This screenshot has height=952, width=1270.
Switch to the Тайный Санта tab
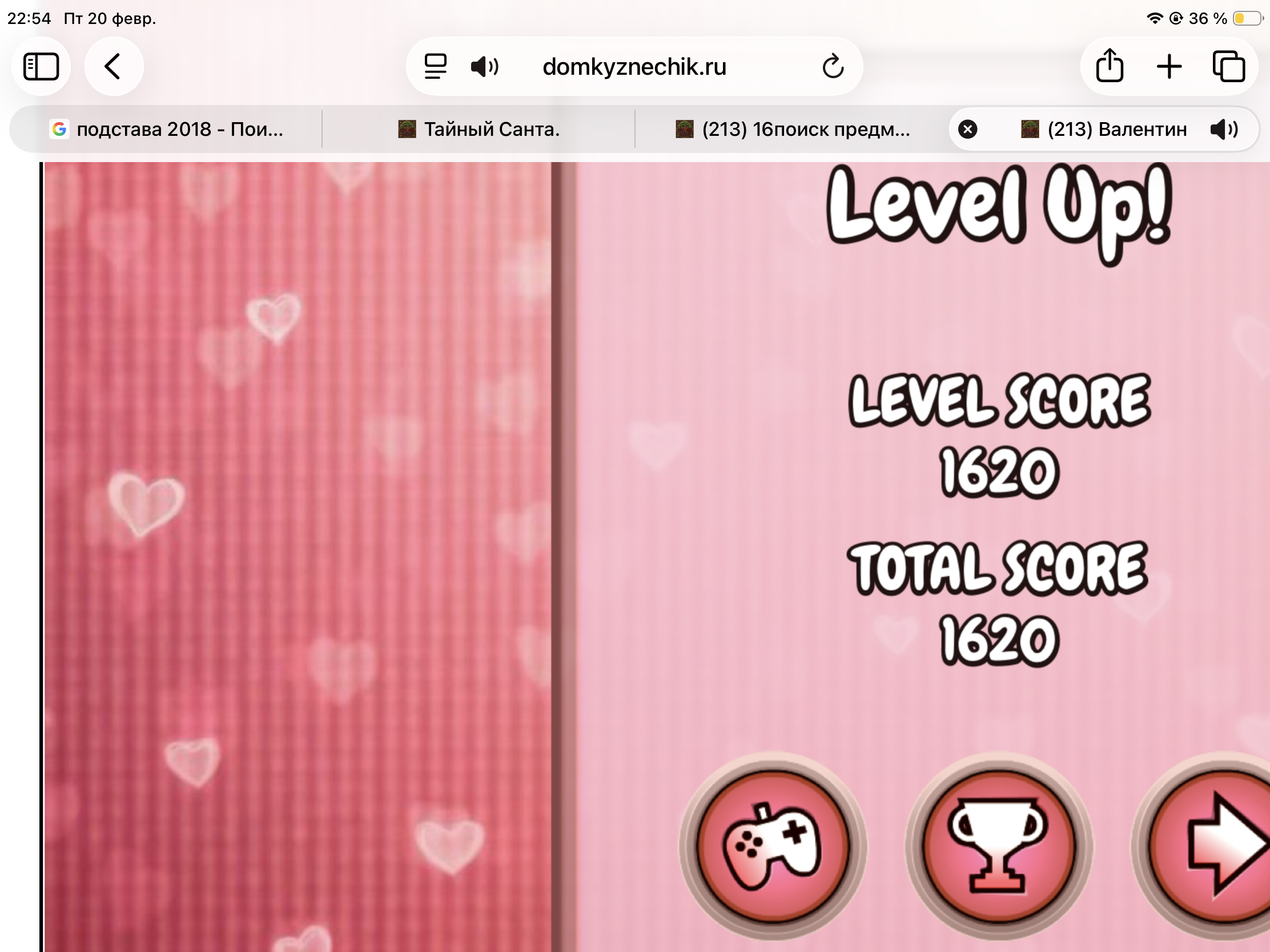click(x=479, y=129)
